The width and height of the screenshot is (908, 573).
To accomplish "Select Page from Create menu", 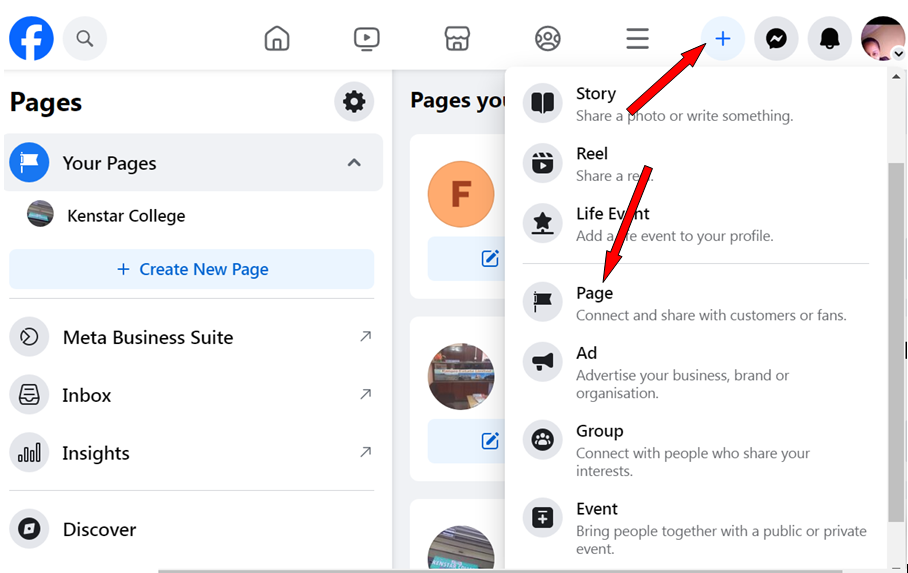I will coord(695,304).
